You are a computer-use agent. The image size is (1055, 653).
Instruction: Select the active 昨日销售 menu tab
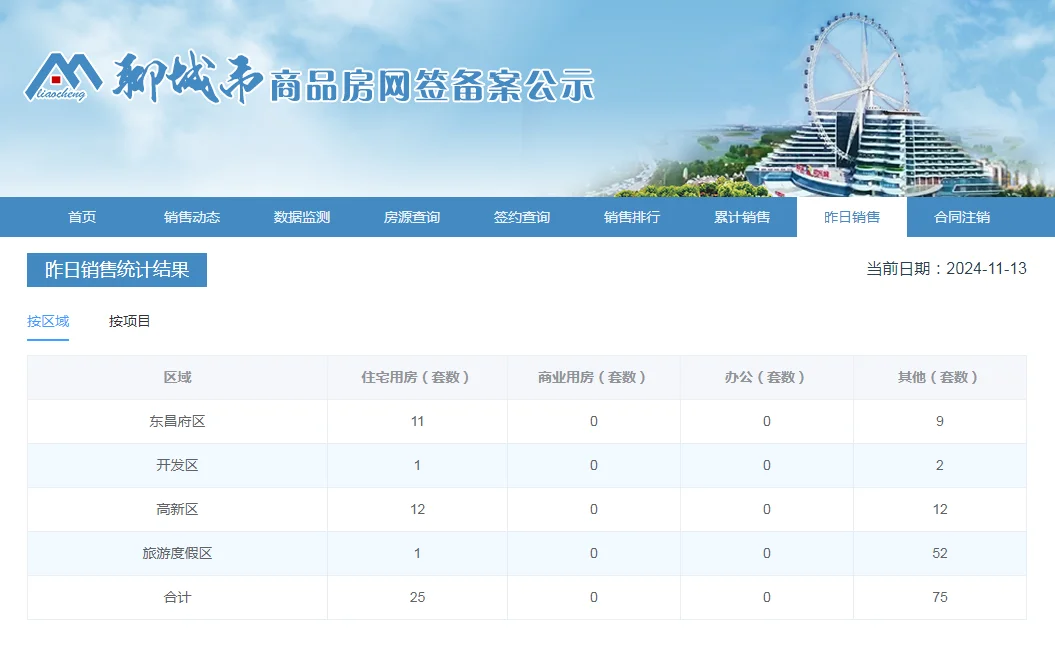point(852,217)
